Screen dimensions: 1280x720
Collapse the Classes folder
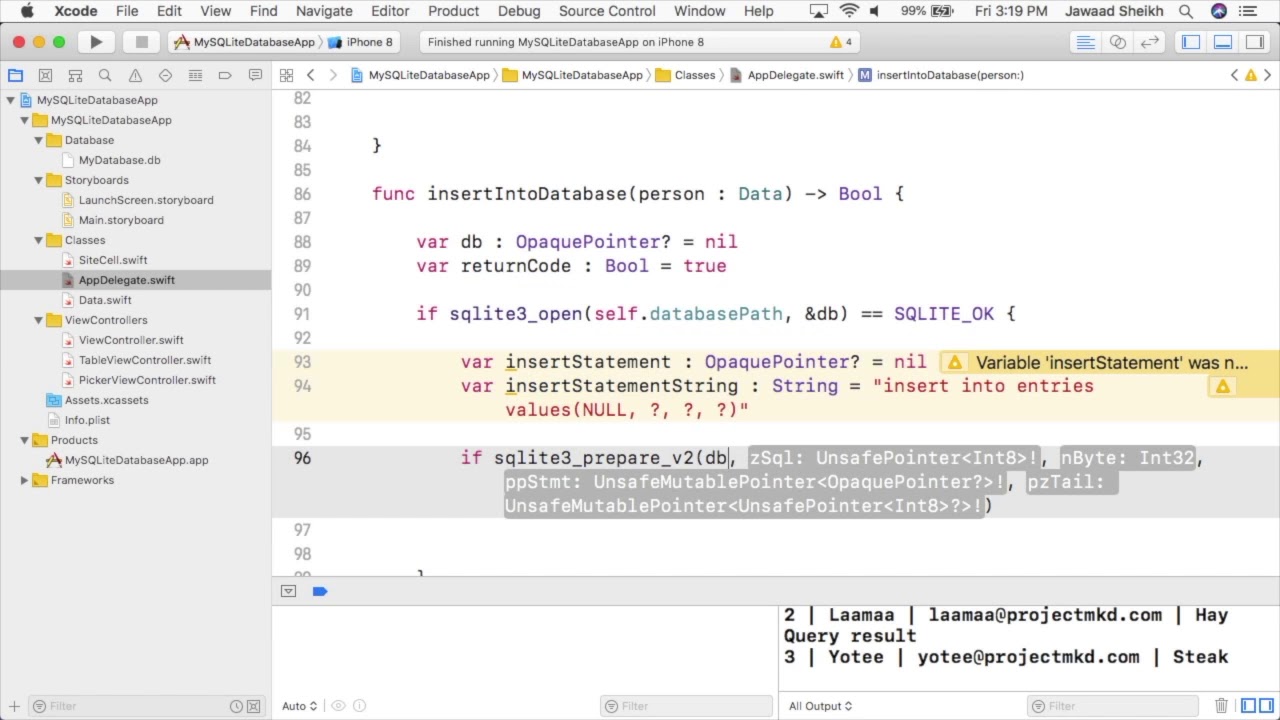pyautogui.click(x=38, y=240)
